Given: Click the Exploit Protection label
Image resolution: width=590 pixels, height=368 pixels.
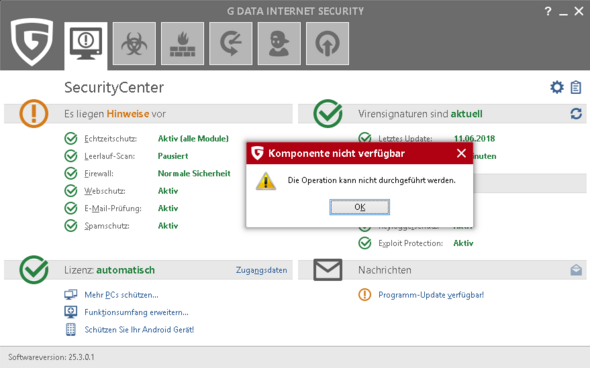Looking at the screenshot, I should pos(411,243).
